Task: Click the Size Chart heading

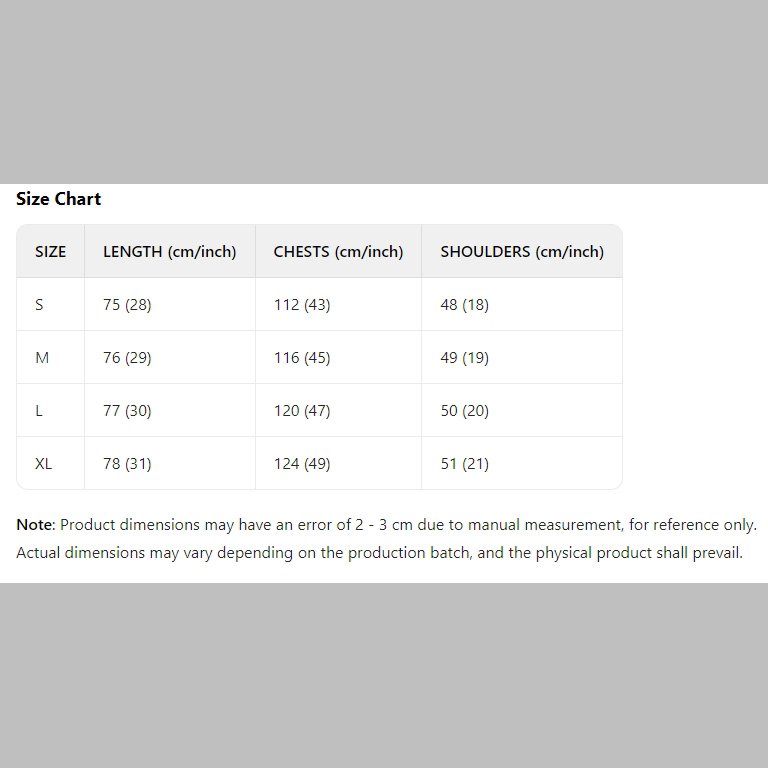Action: (58, 199)
